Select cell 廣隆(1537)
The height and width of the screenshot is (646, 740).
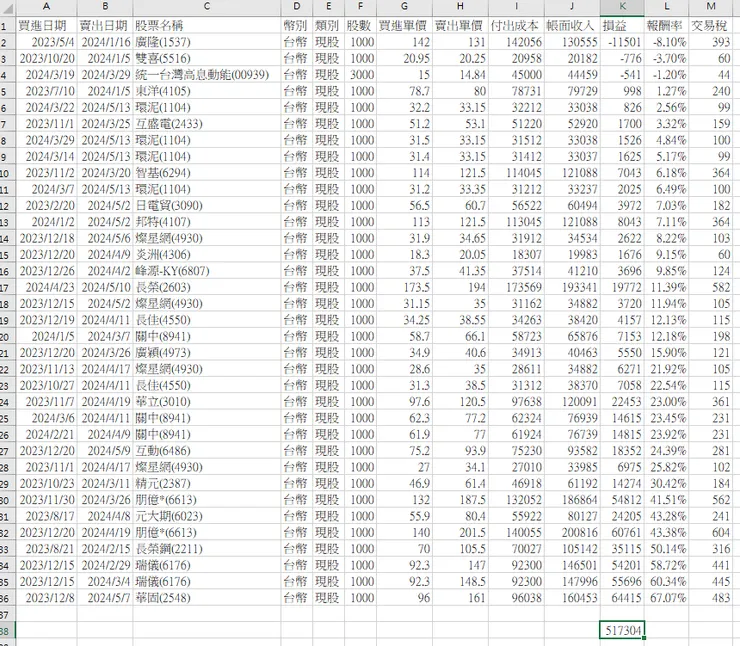[207, 42]
